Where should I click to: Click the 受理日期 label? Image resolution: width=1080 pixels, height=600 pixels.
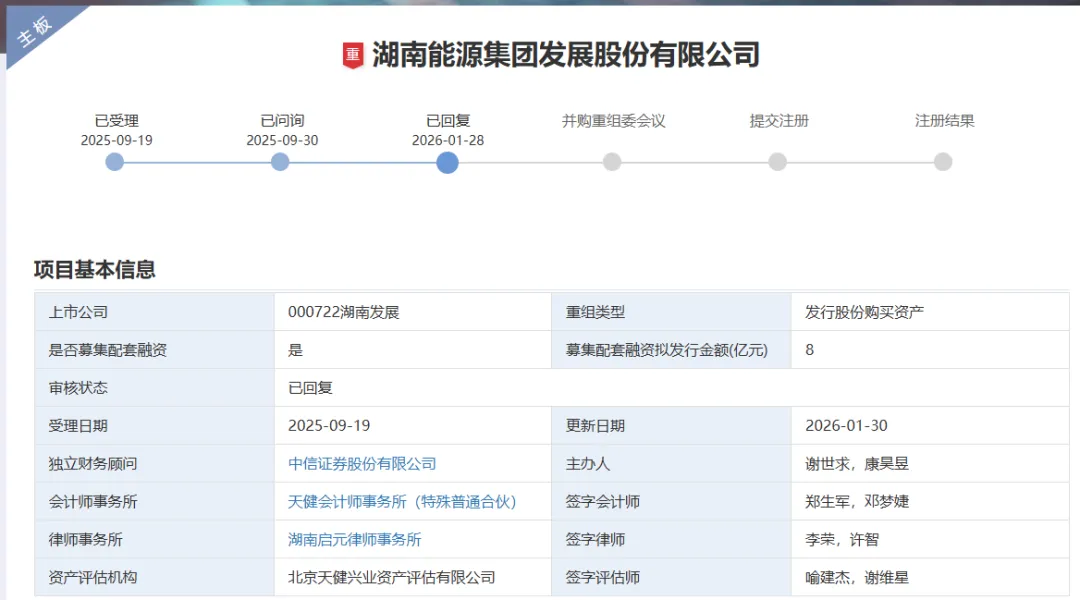click(78, 426)
